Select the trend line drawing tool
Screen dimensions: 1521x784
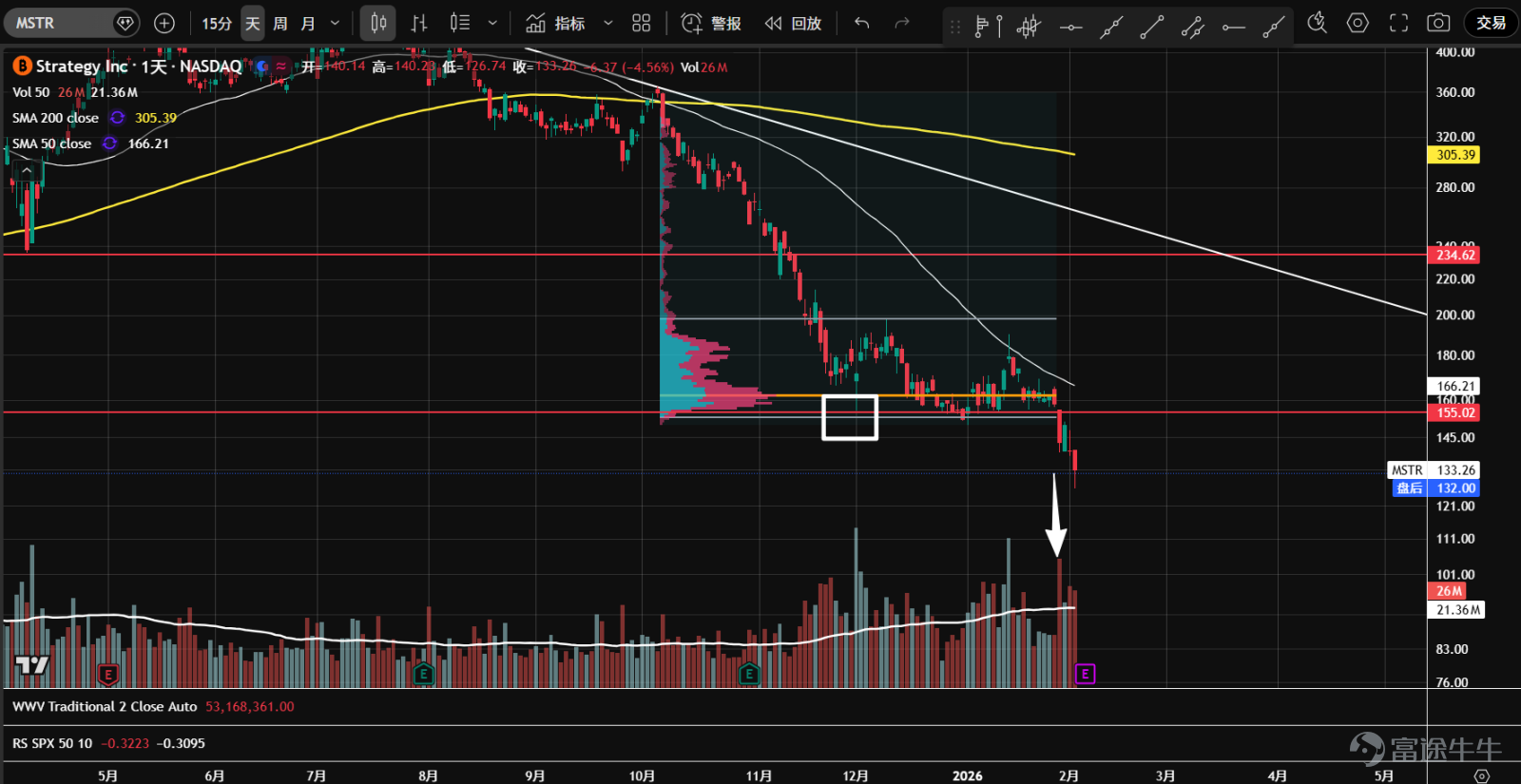[x=1151, y=28]
